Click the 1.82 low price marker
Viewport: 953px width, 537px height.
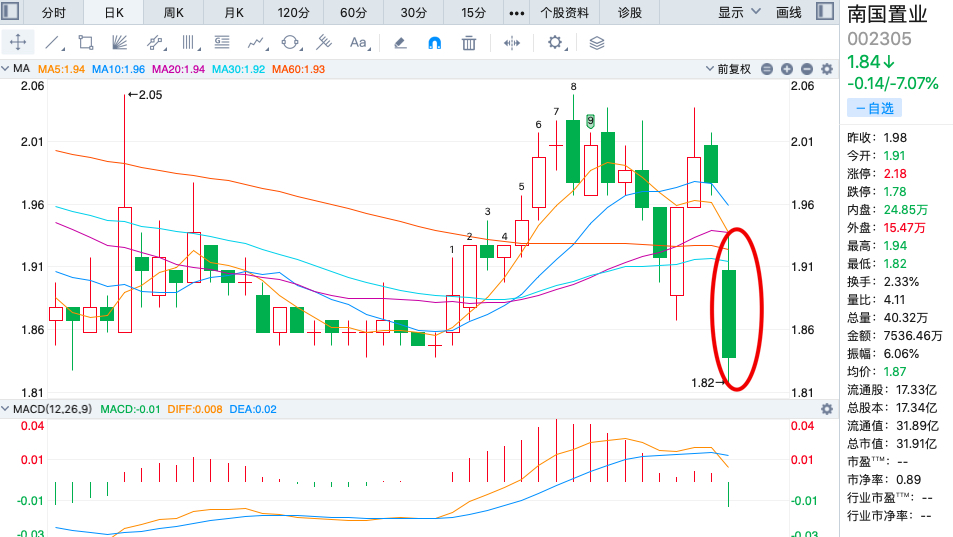(x=708, y=383)
